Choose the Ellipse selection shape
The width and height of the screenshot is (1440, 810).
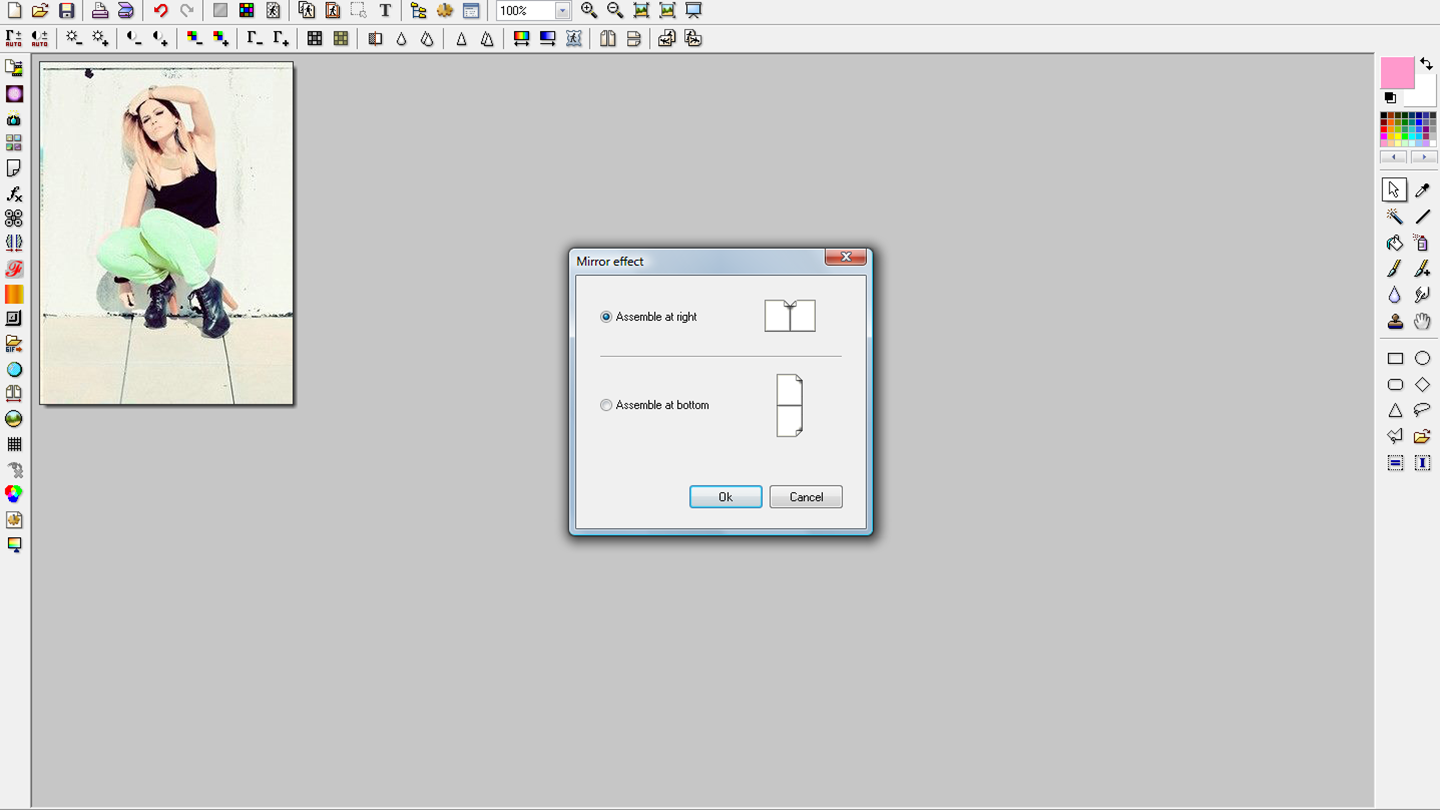pyautogui.click(x=1422, y=358)
